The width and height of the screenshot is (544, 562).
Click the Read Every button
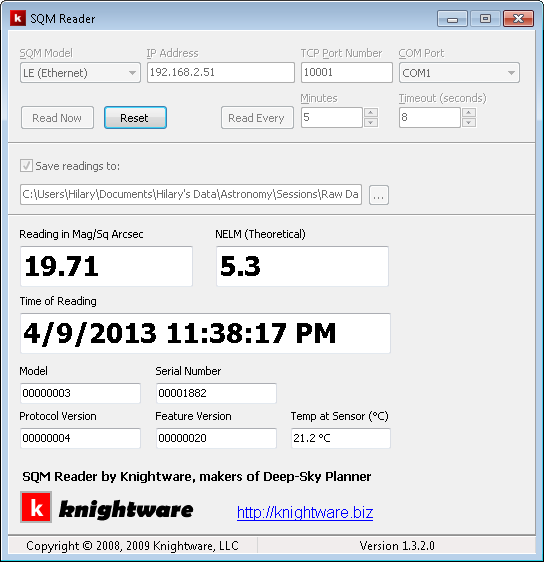pos(257,118)
